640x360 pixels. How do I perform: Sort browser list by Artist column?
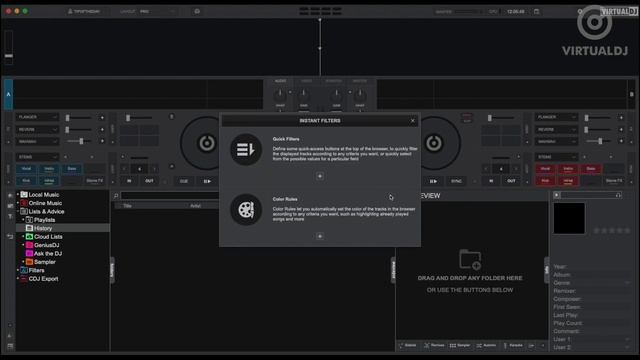196,206
